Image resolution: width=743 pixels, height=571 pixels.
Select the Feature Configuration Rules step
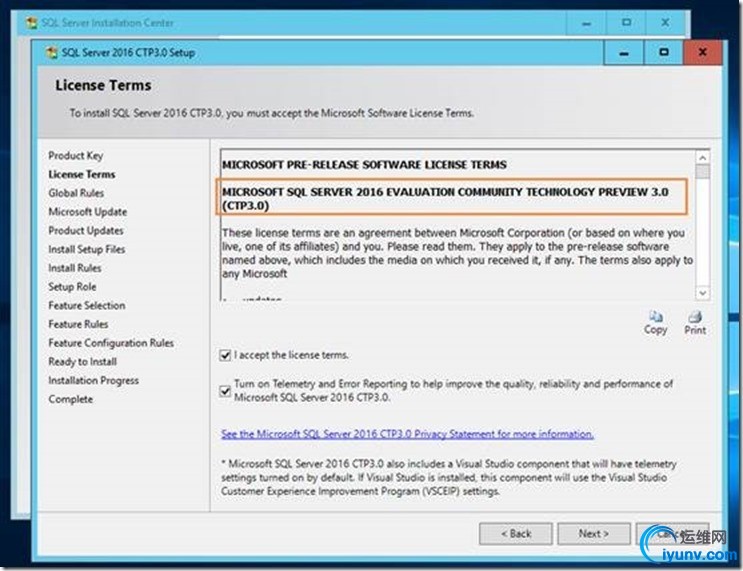click(x=111, y=343)
